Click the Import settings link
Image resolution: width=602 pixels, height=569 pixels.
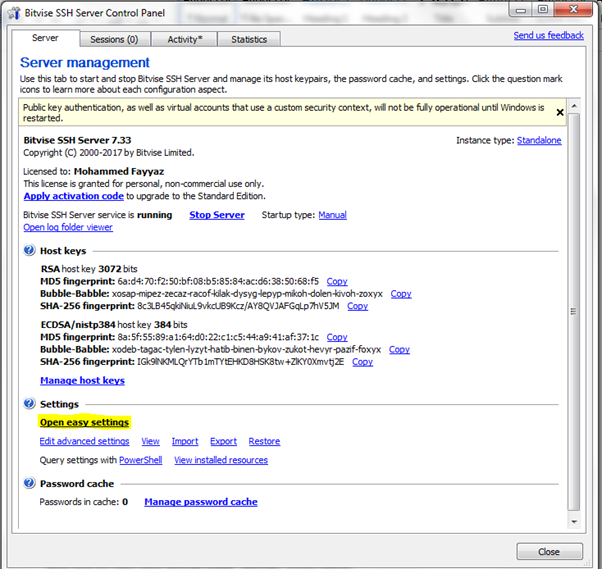185,441
